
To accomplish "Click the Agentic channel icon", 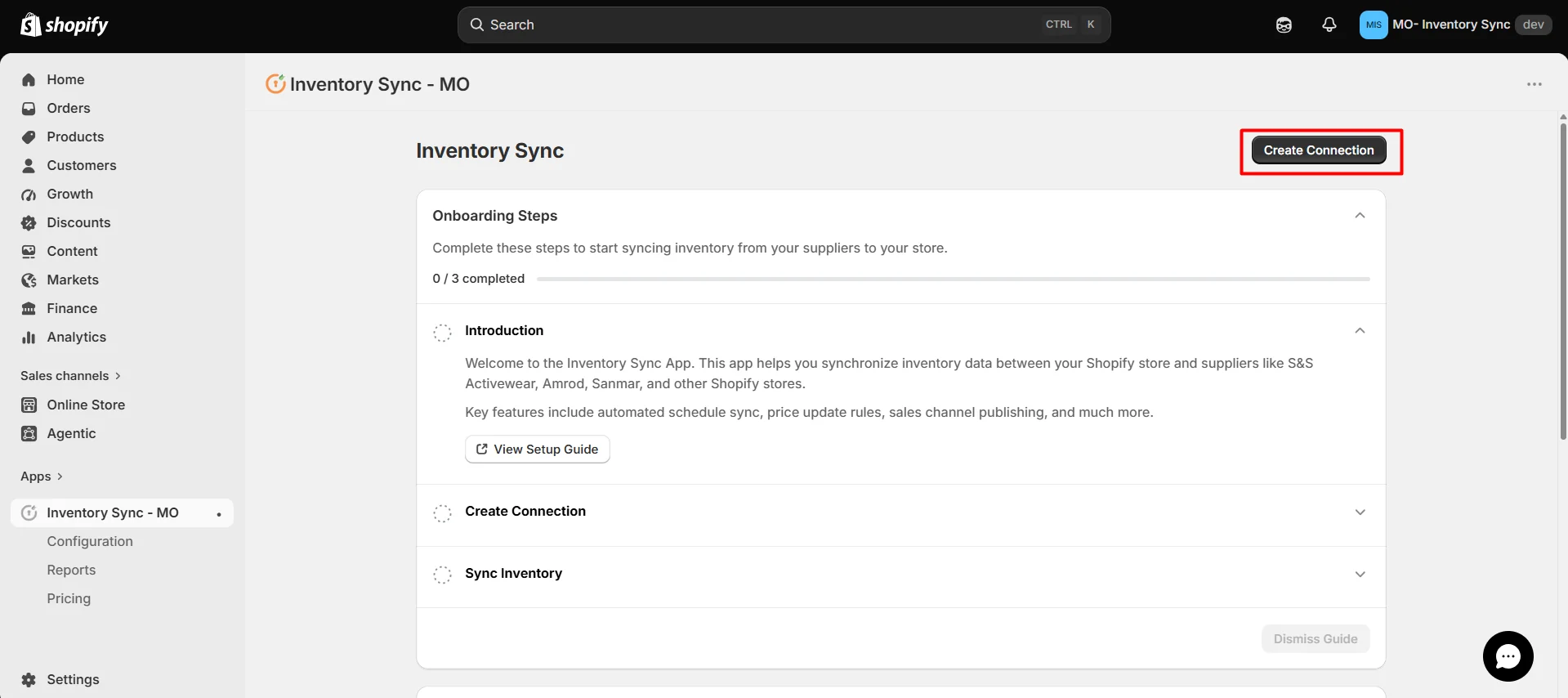I will pyautogui.click(x=29, y=433).
